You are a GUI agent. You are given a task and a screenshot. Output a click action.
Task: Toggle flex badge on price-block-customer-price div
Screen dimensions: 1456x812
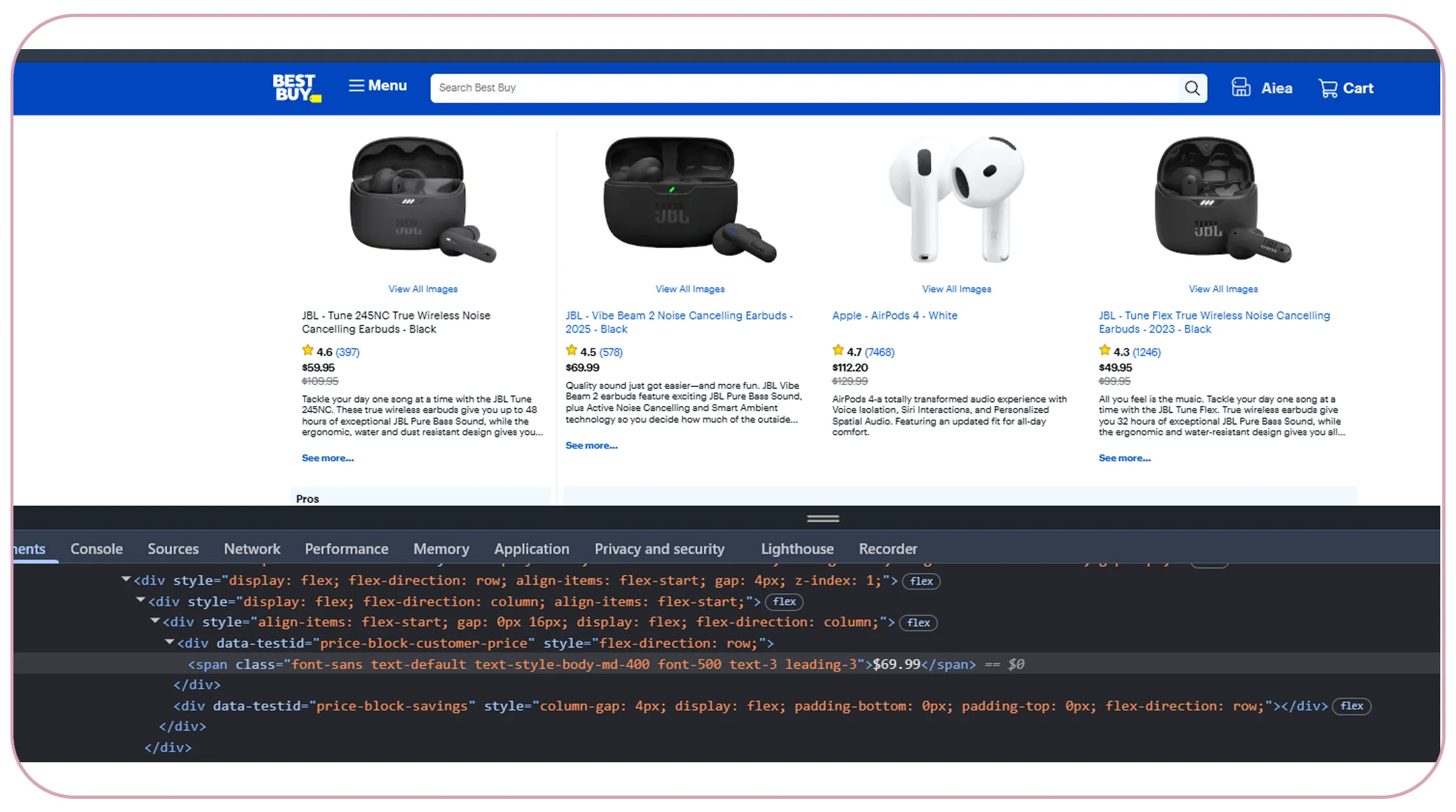pyautogui.click(x=918, y=623)
